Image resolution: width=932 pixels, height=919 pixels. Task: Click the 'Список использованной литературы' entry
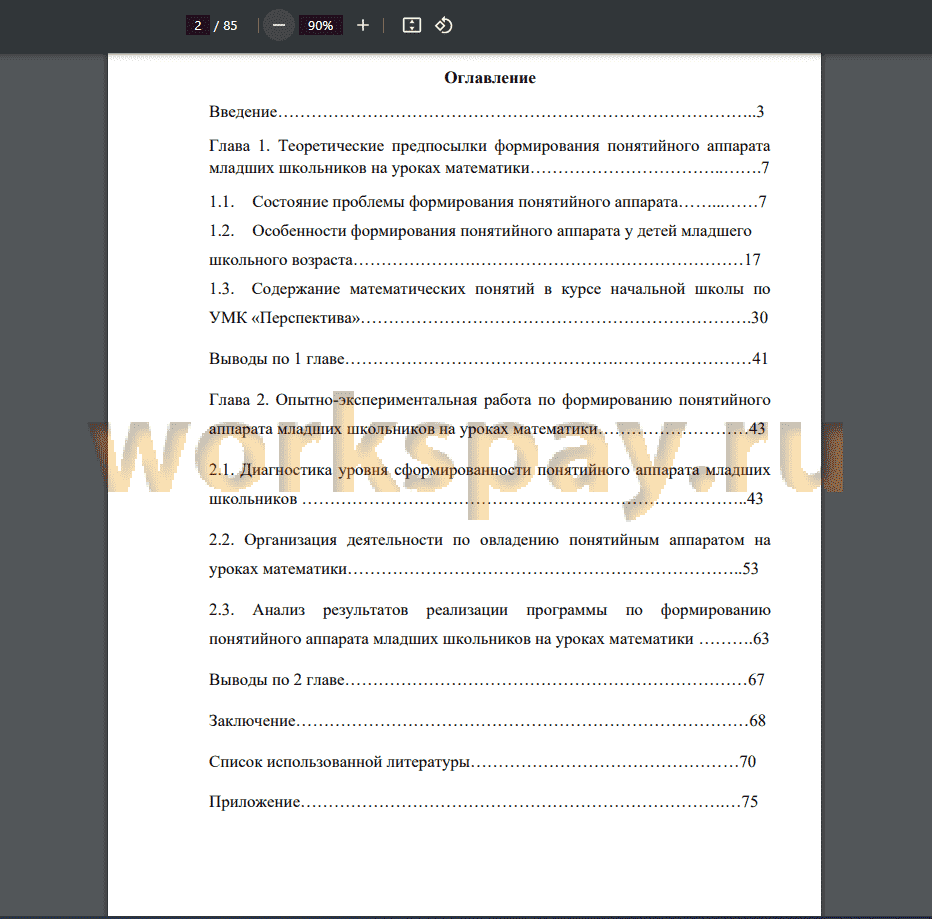(x=483, y=762)
